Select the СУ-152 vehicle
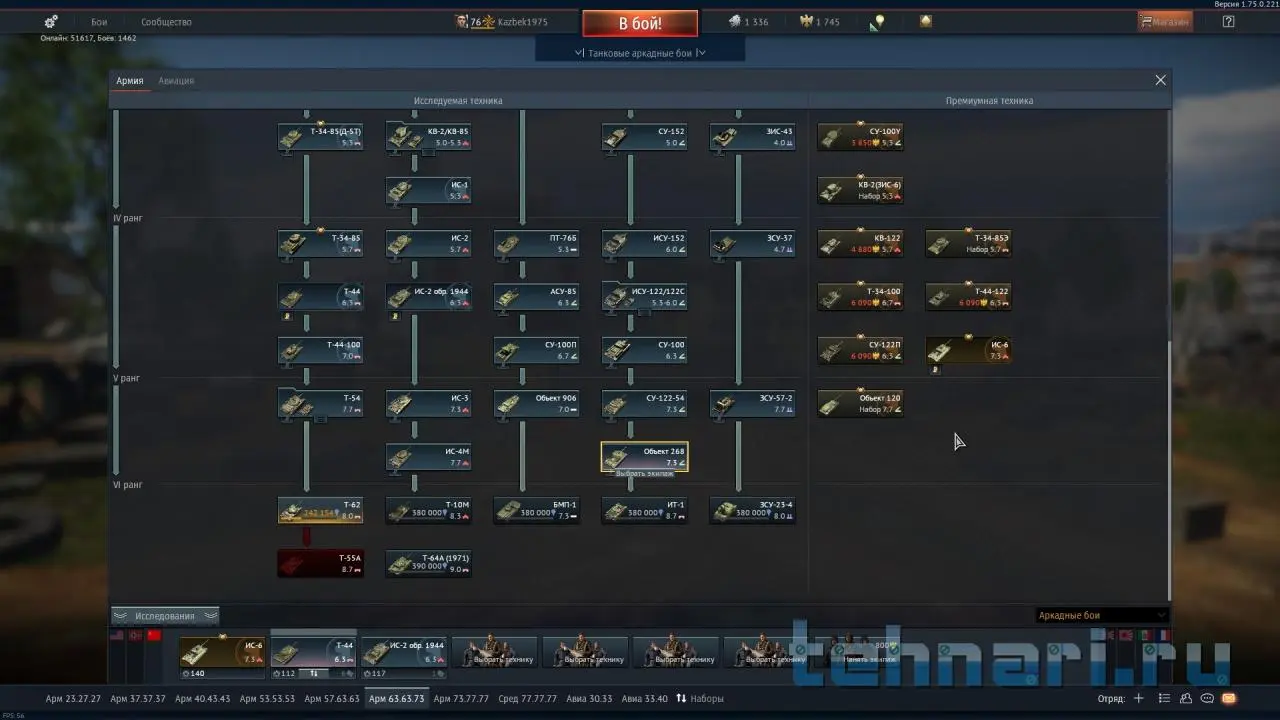The height and width of the screenshot is (720, 1280). coord(644,137)
